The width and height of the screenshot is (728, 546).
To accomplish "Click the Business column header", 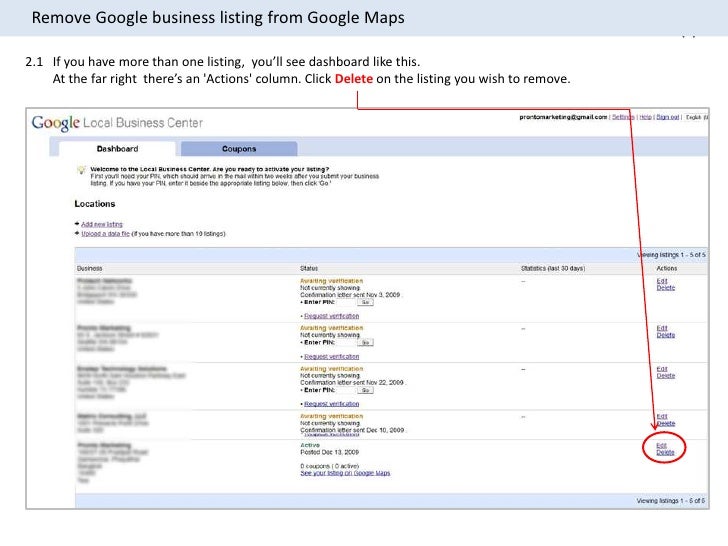I will click(89, 268).
